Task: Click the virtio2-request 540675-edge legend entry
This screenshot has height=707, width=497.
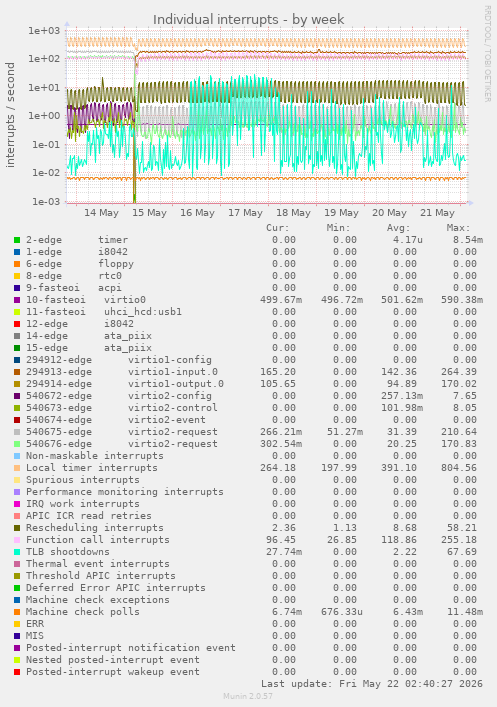Action: tap(122, 432)
